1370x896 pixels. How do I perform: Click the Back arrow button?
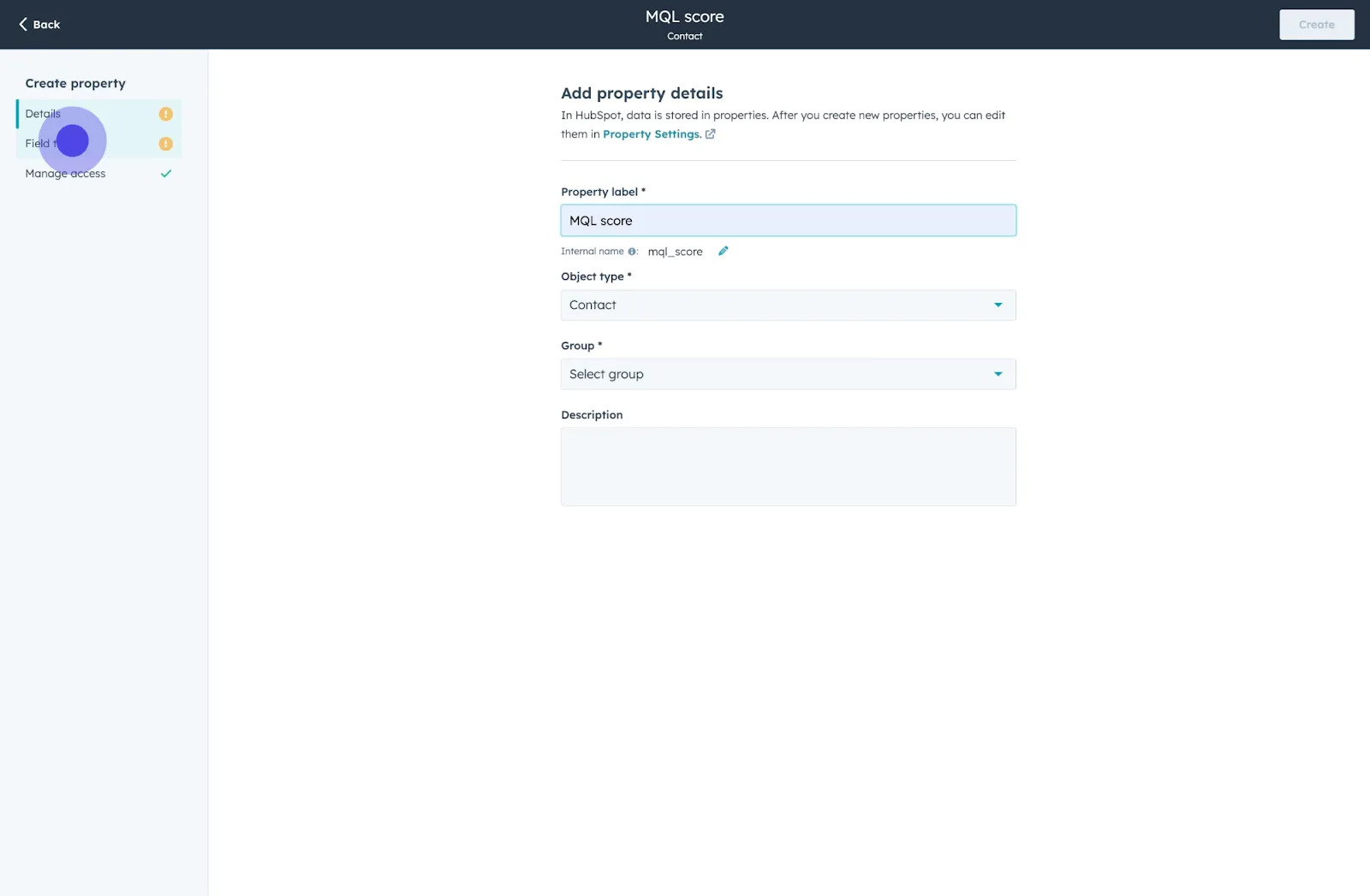[x=39, y=24]
